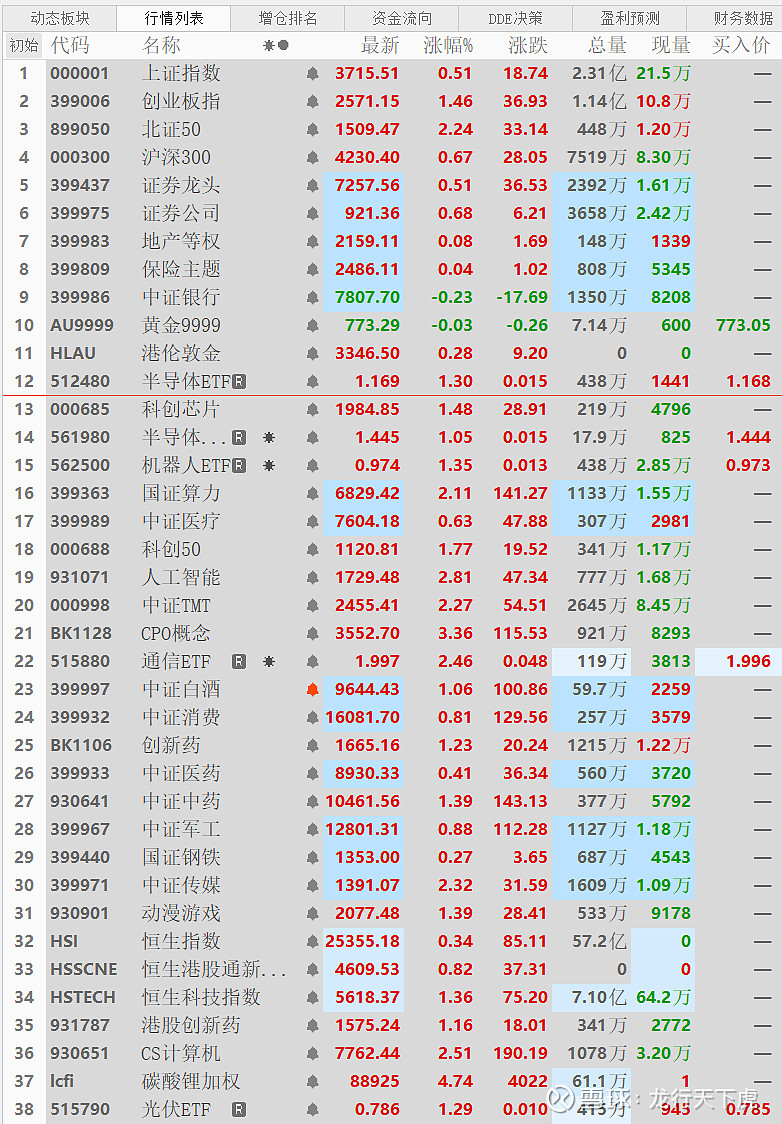Open the DDE决策 tab

(x=515, y=18)
